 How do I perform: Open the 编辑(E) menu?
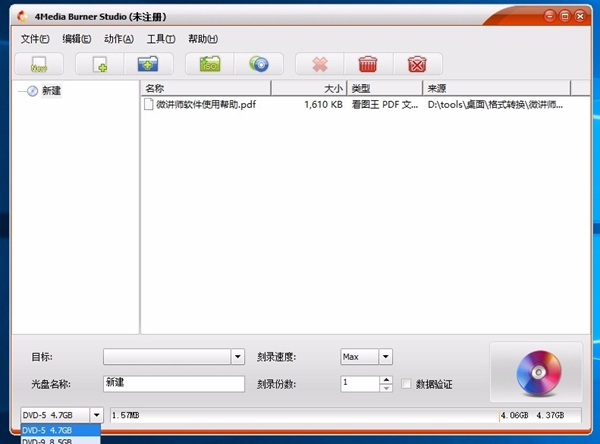(77, 39)
